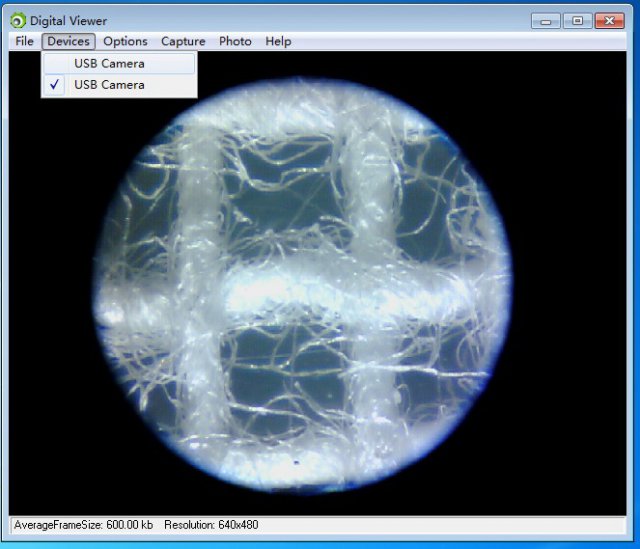Close the Digital Viewer window

[609, 21]
